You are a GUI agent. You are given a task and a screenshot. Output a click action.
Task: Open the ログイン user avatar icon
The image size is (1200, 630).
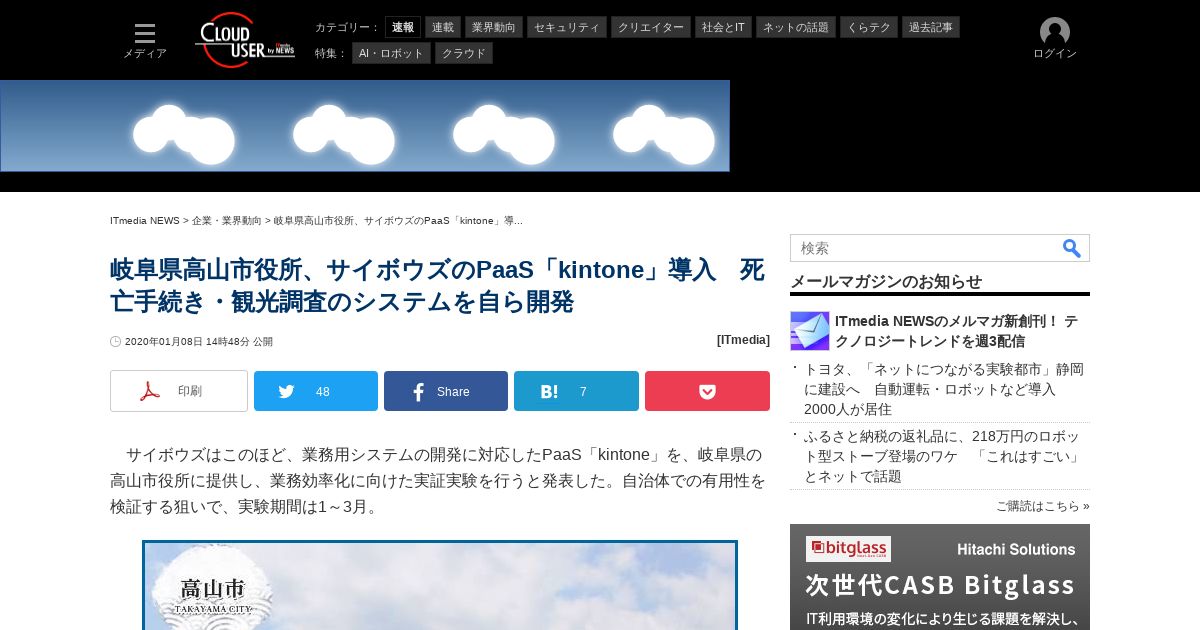(1055, 32)
